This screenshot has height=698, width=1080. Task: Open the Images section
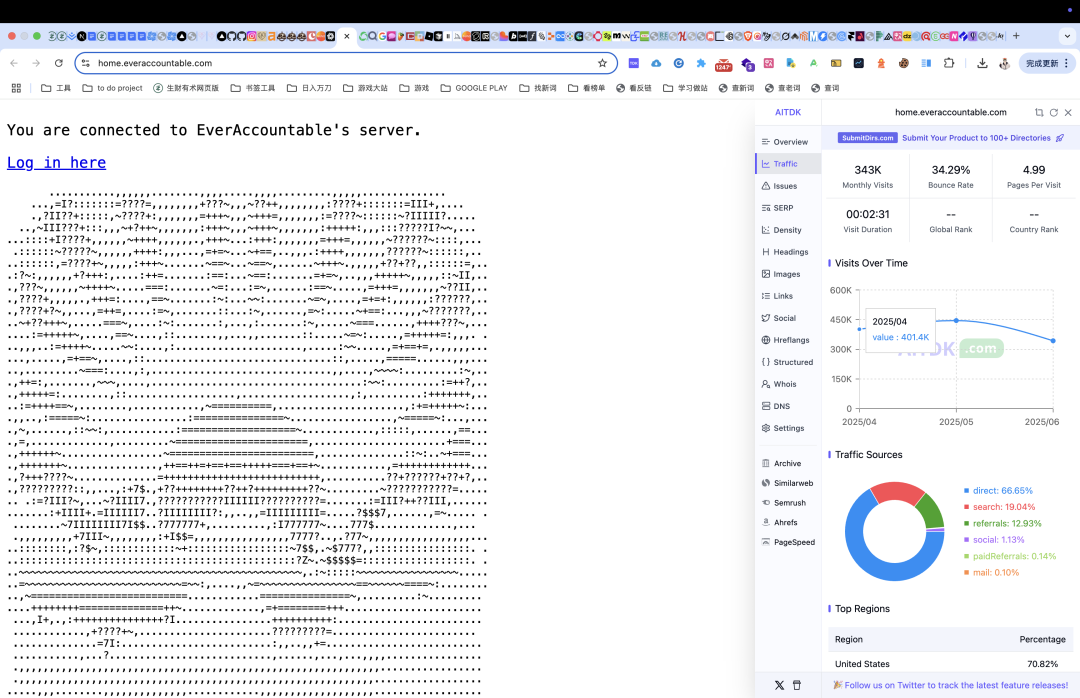[x=788, y=274]
